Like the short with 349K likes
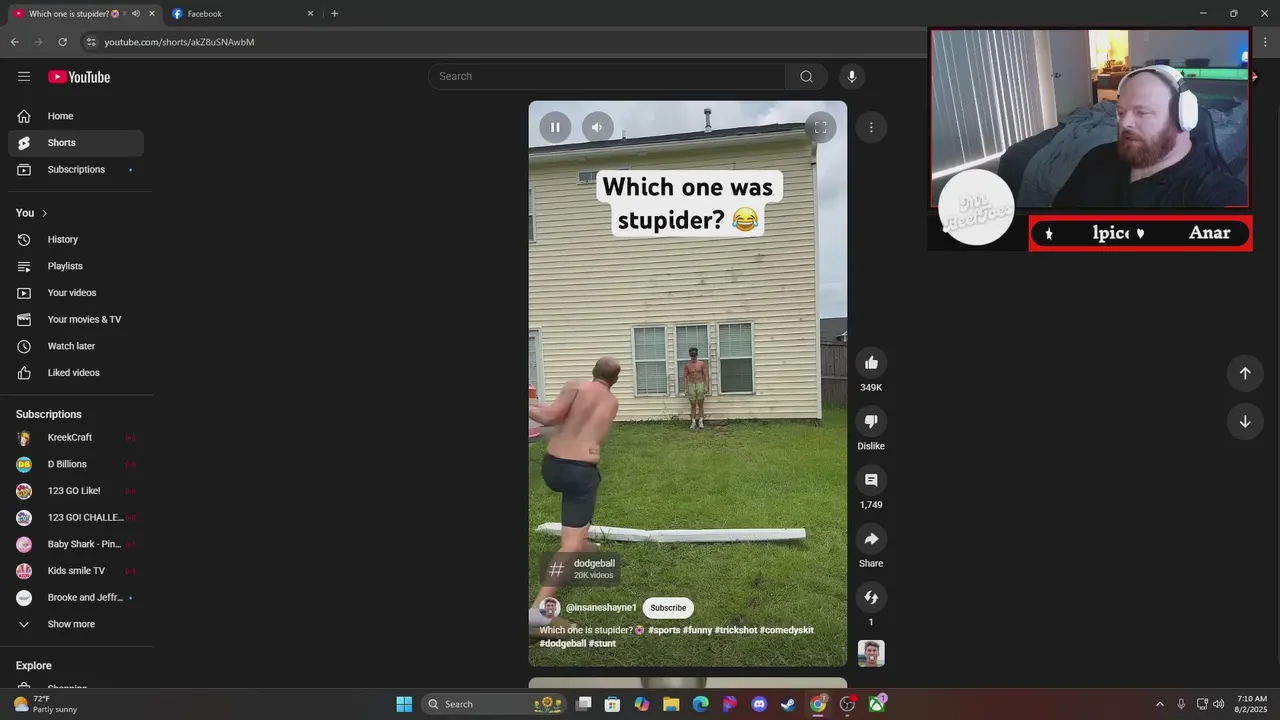1280x720 pixels. (x=871, y=363)
